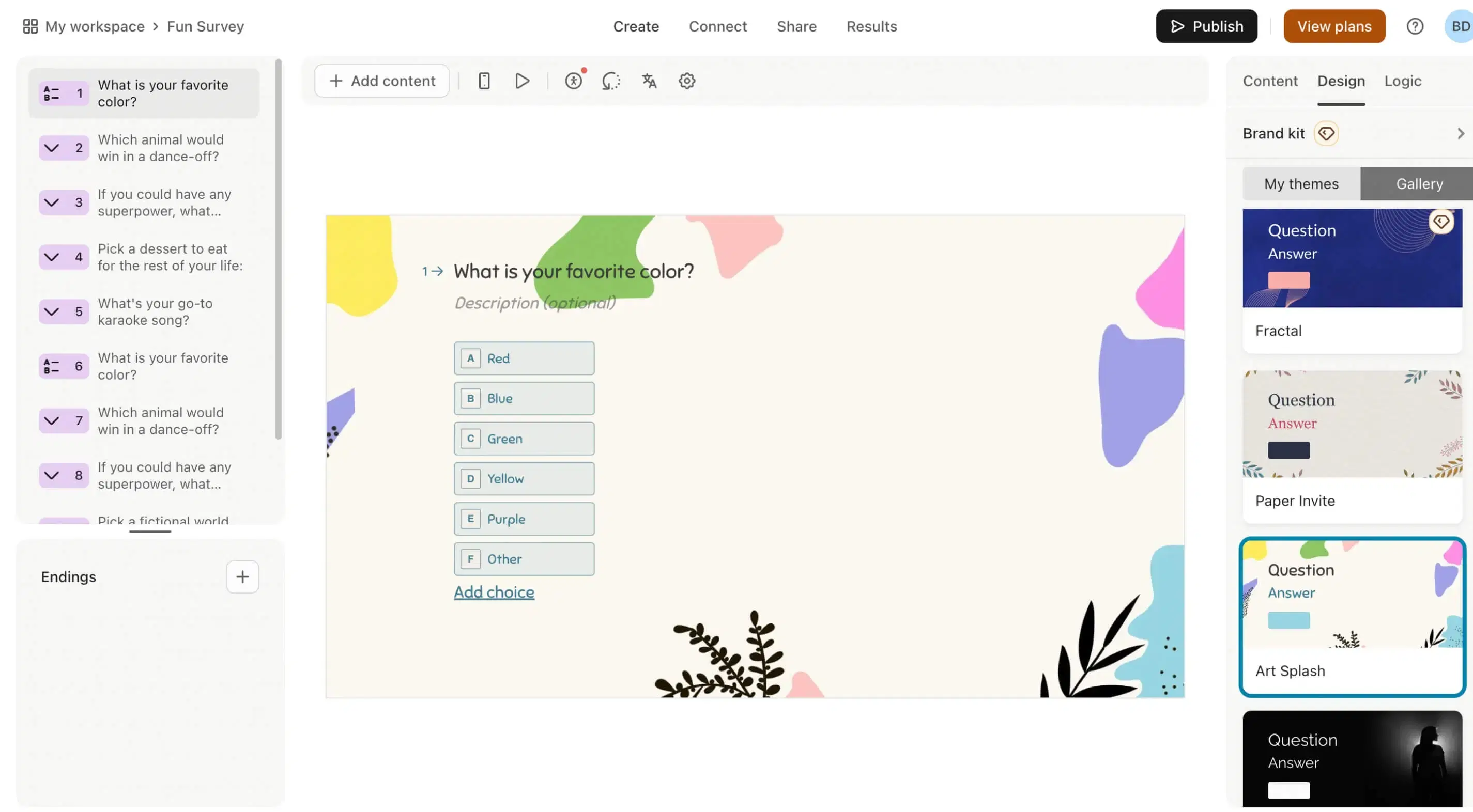
Task: Switch to the Design tab
Action: [x=1341, y=81]
